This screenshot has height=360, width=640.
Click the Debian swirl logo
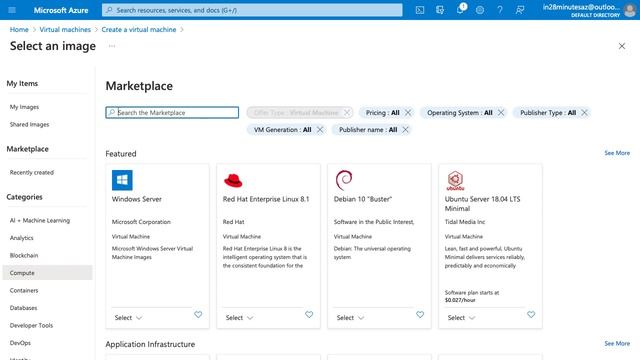click(x=344, y=180)
